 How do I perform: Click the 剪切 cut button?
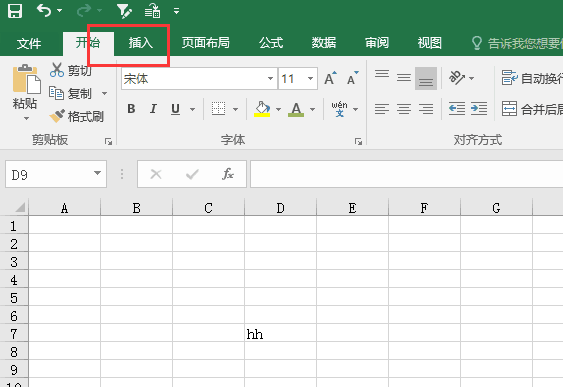pos(70,70)
